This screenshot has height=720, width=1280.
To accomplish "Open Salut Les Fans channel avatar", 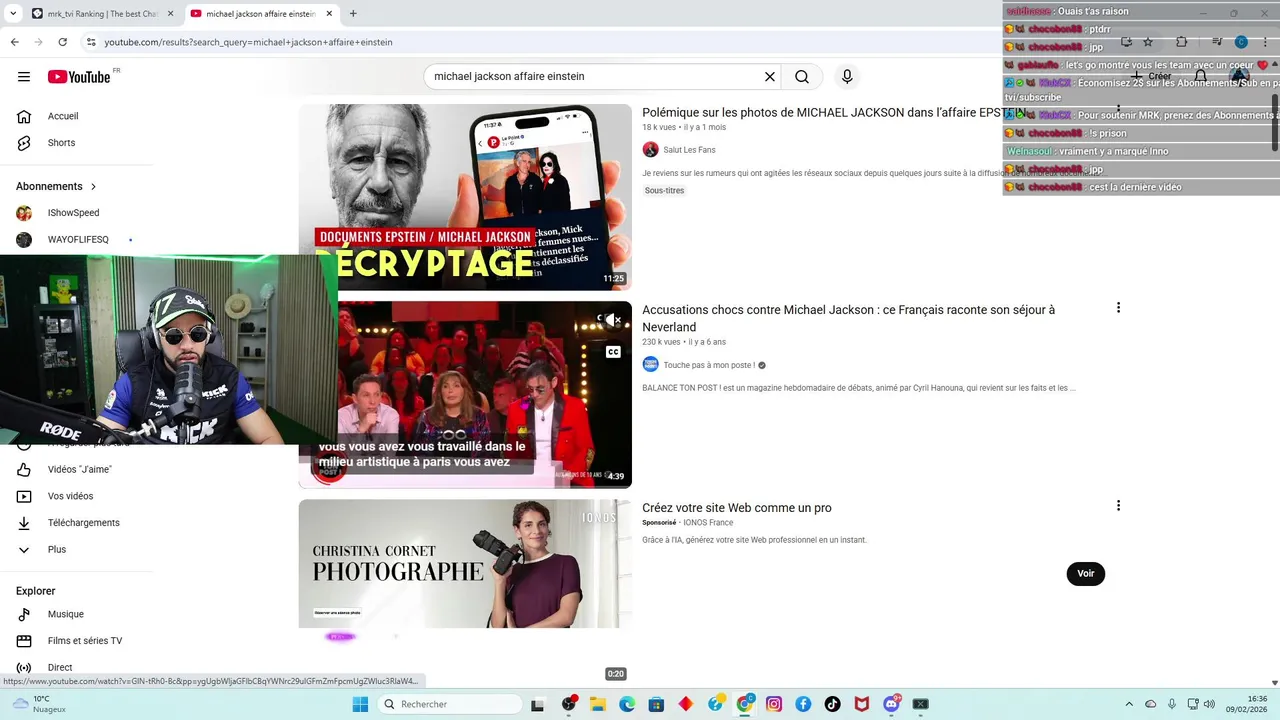I will [650, 150].
